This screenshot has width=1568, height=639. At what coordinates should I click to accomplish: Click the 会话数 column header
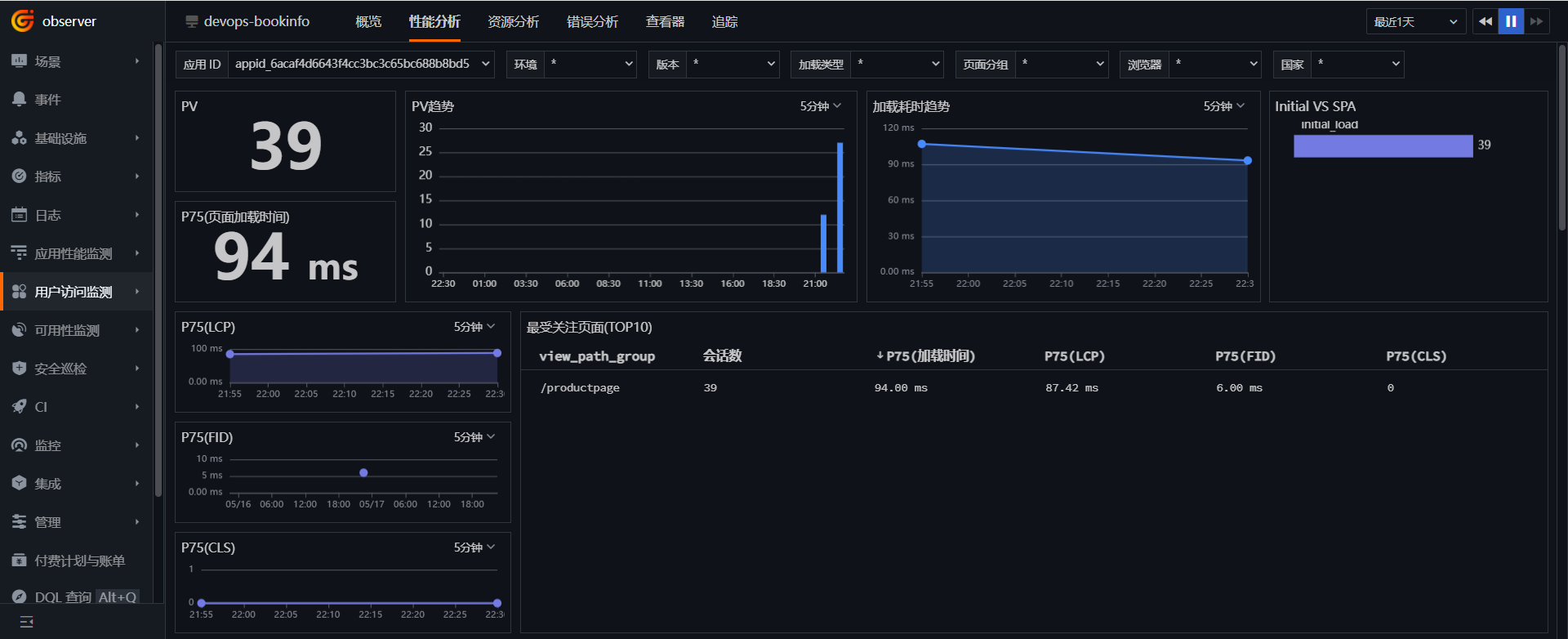tap(722, 356)
